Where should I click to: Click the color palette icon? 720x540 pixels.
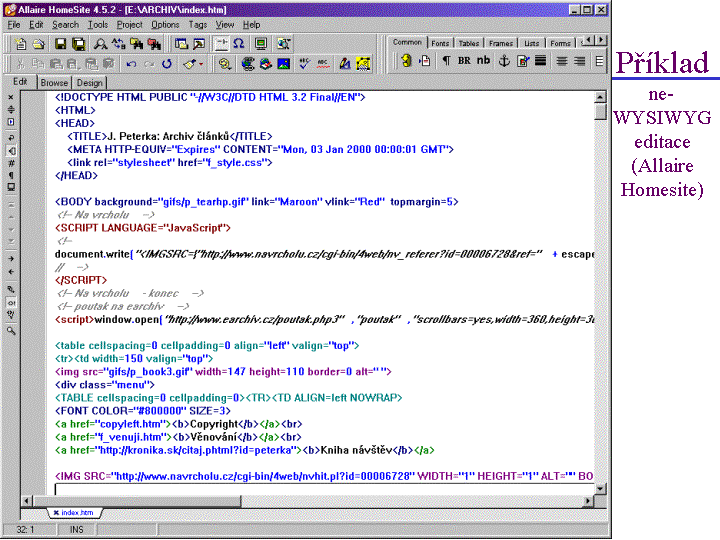coord(225,64)
